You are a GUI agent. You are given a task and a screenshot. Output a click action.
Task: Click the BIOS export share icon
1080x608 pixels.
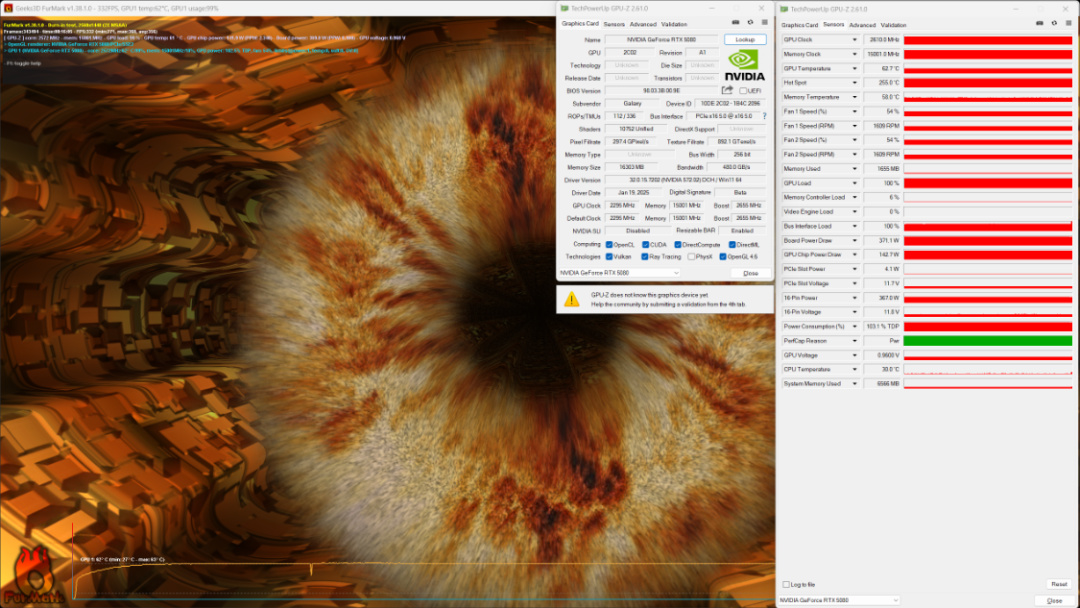(727, 90)
